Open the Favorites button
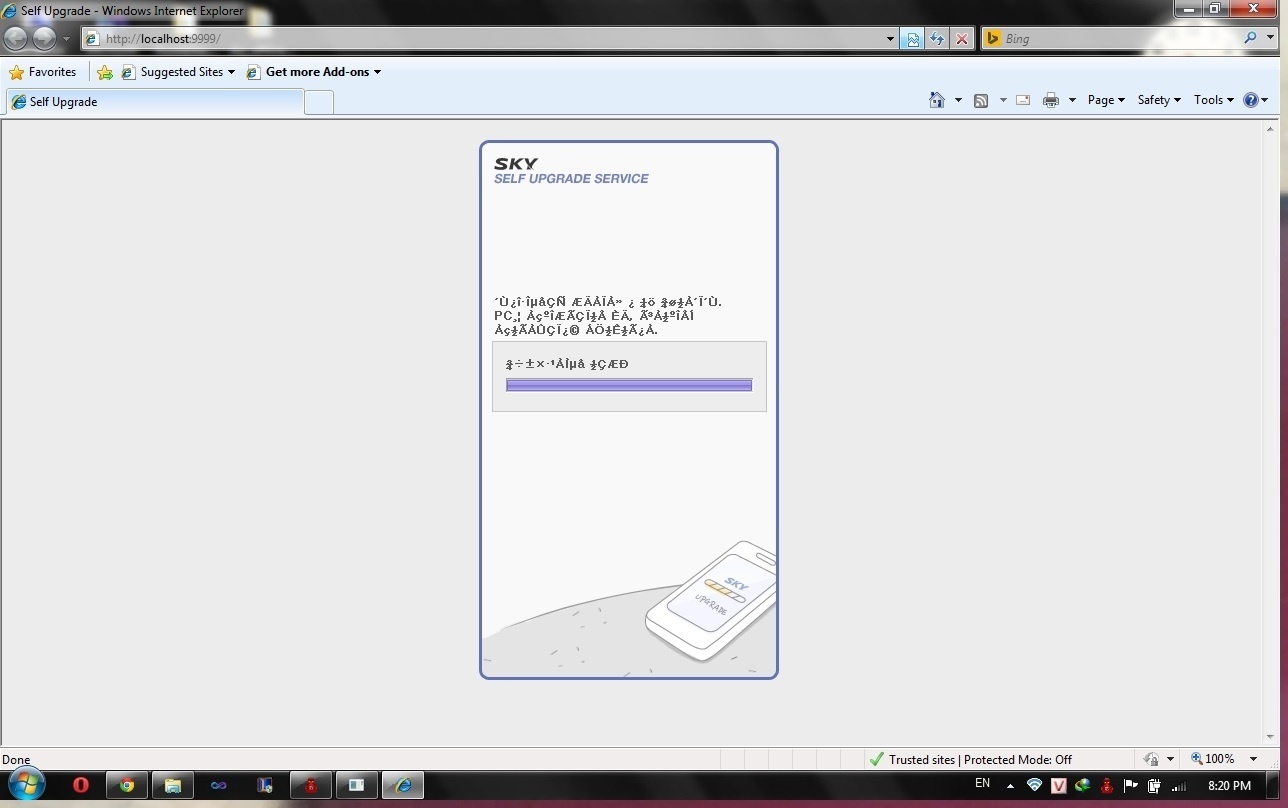Viewport: 1288px width, 808px height. pos(43,72)
